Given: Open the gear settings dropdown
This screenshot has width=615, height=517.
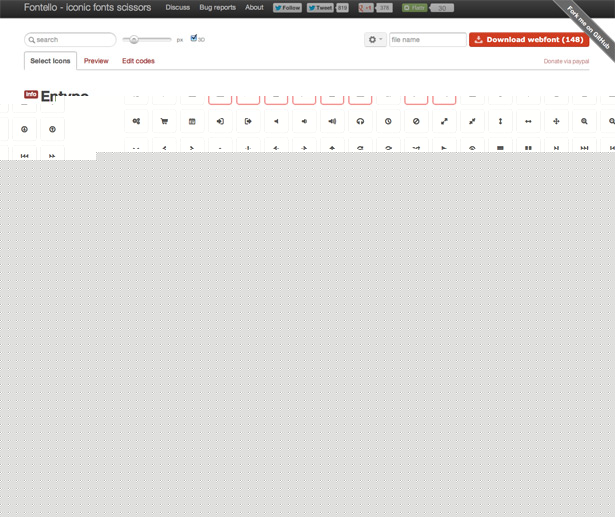Looking at the screenshot, I should click(375, 40).
